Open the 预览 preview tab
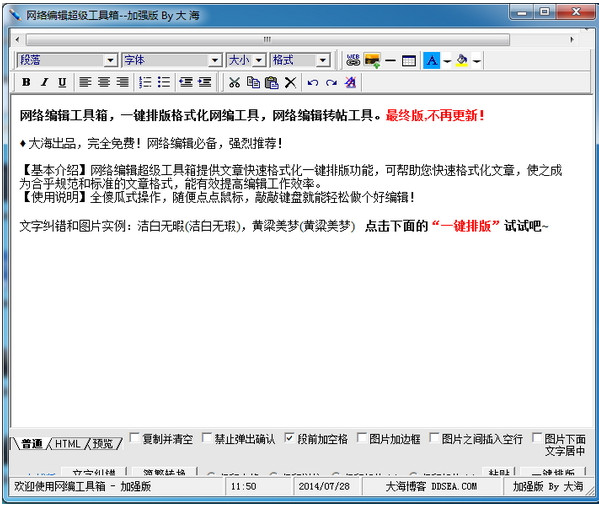The width and height of the screenshot is (599, 506). (103, 444)
